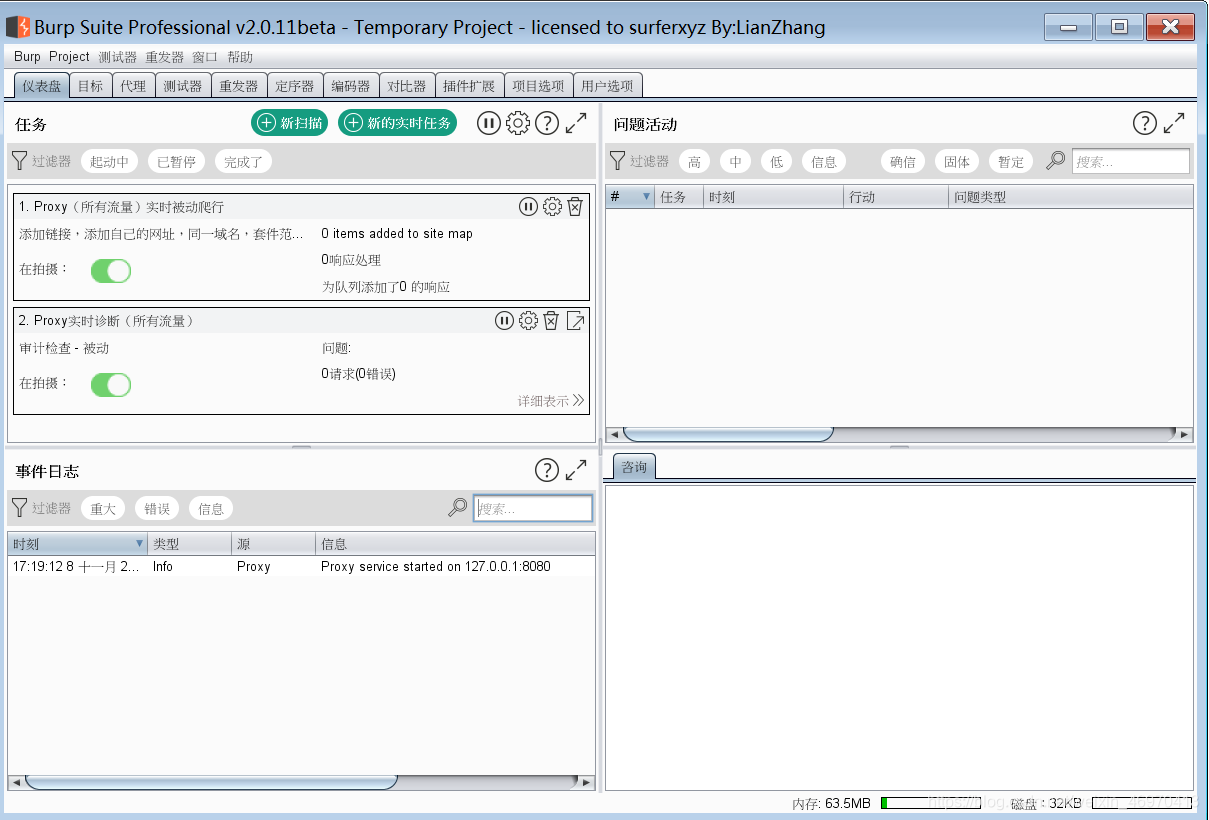
Task: Open Proxy实时诊断 task in new window
Action: click(x=575, y=321)
